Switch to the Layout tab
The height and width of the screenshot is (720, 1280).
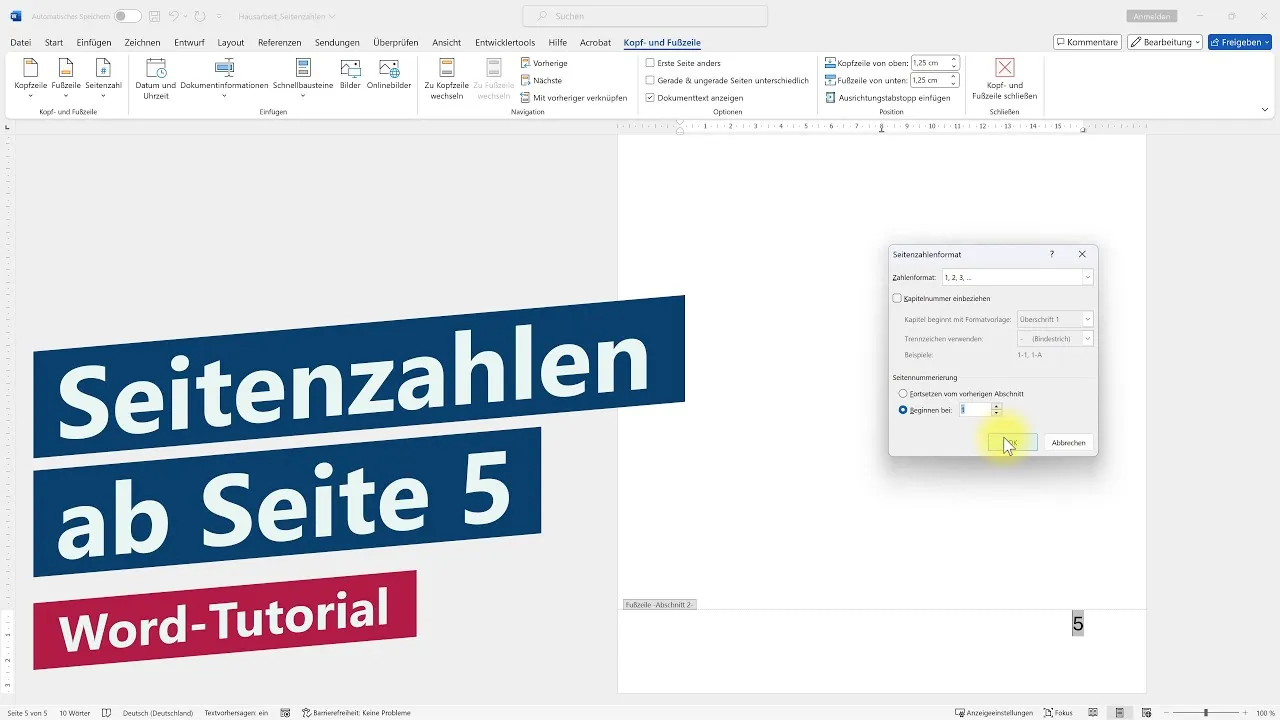point(231,43)
